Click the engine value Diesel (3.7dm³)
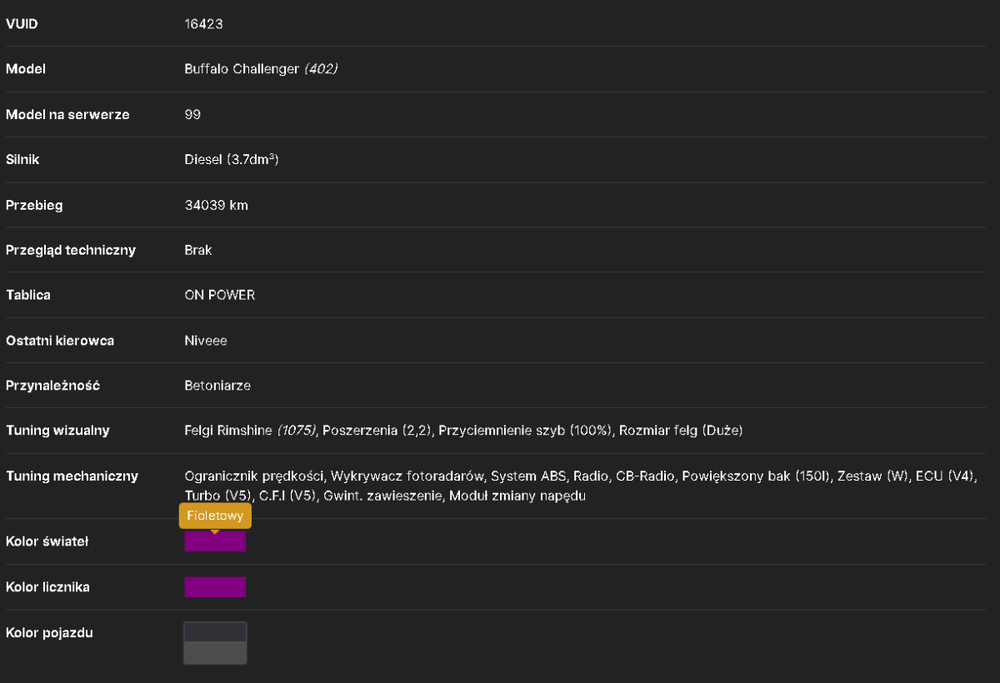The height and width of the screenshot is (683, 1000). pos(232,159)
